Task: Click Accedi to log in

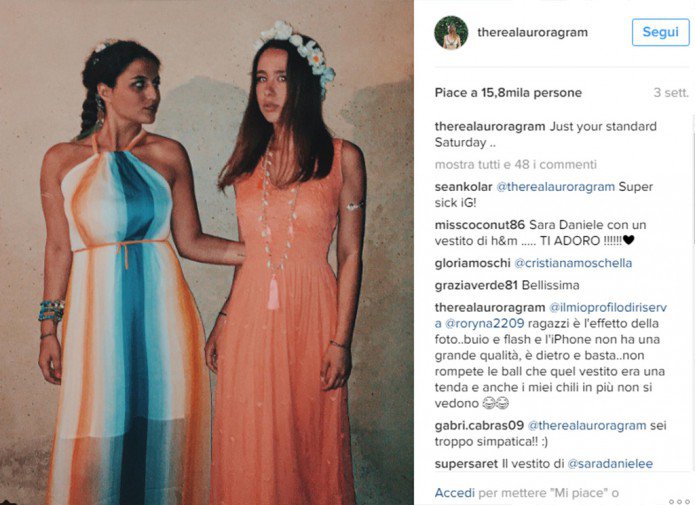Action: click(x=454, y=493)
